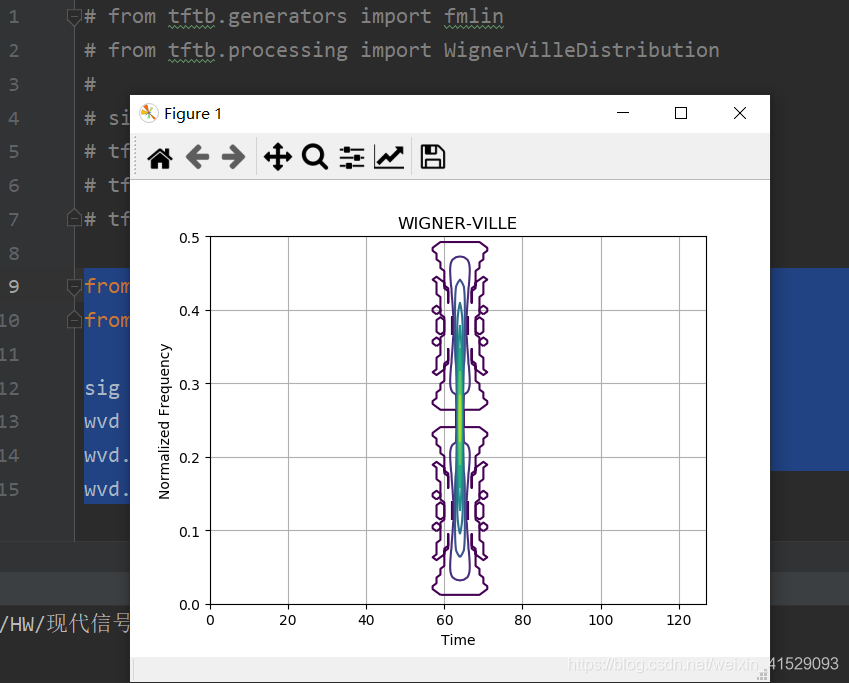Open the figure options curve editor icon

pos(389,157)
